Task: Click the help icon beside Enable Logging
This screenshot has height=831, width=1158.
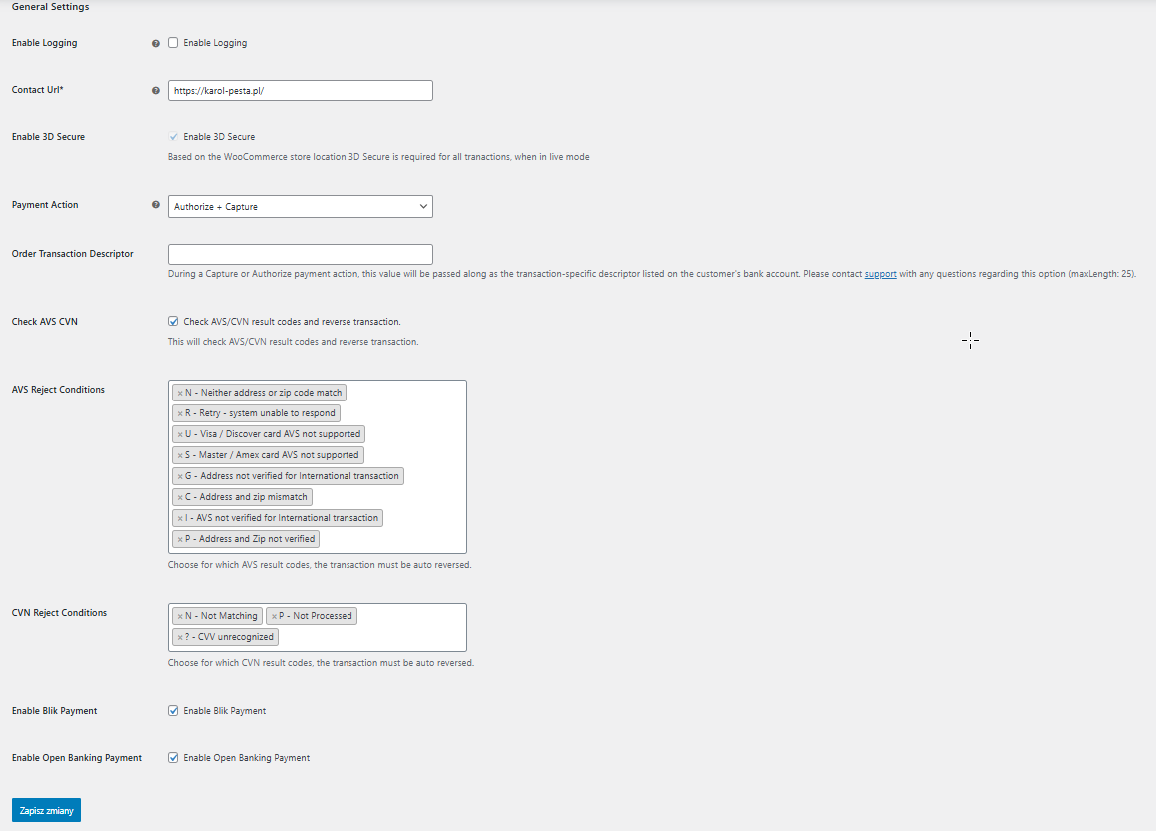Action: coord(156,43)
